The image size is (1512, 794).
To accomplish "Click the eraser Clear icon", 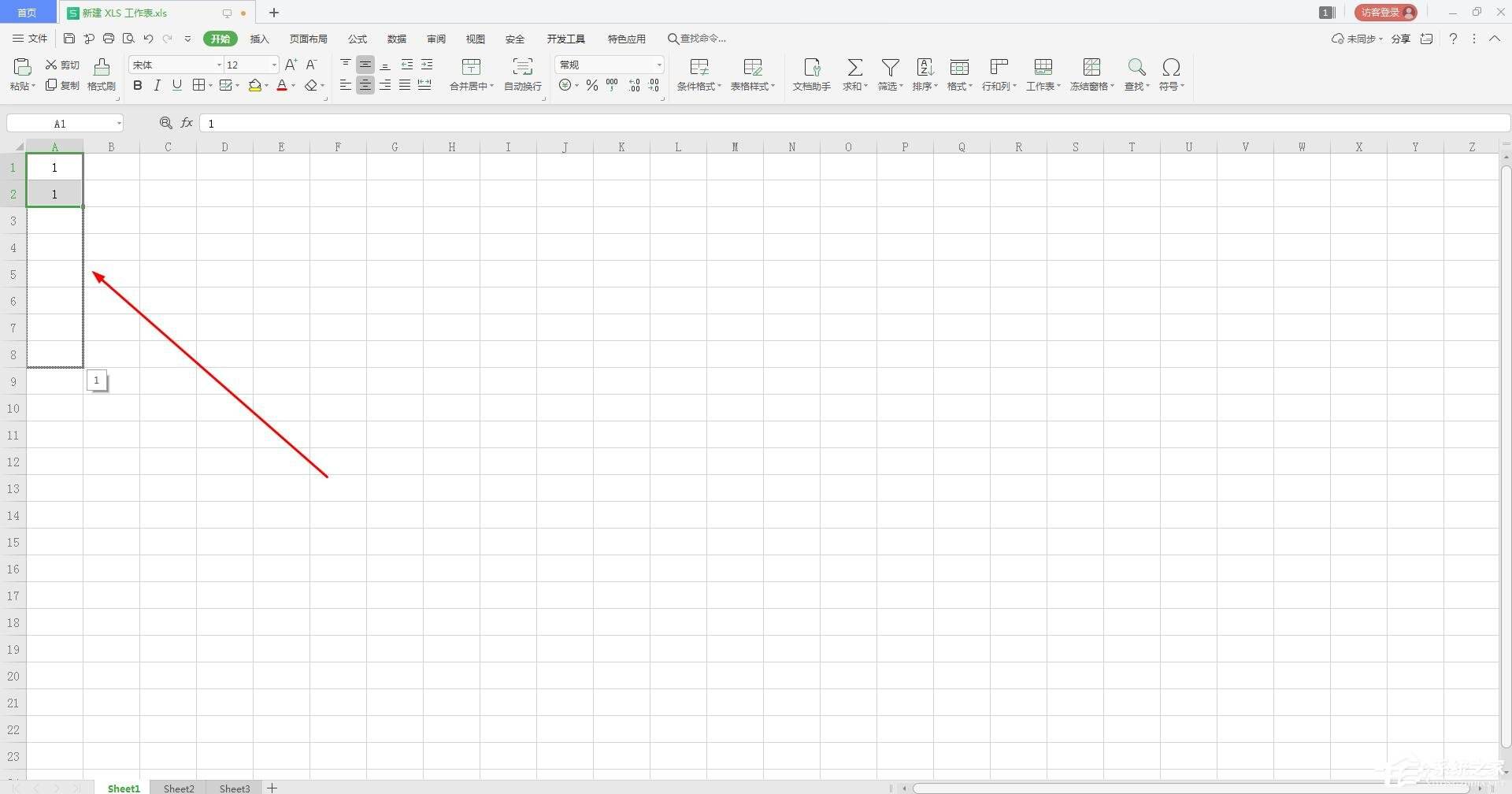I will (311, 85).
